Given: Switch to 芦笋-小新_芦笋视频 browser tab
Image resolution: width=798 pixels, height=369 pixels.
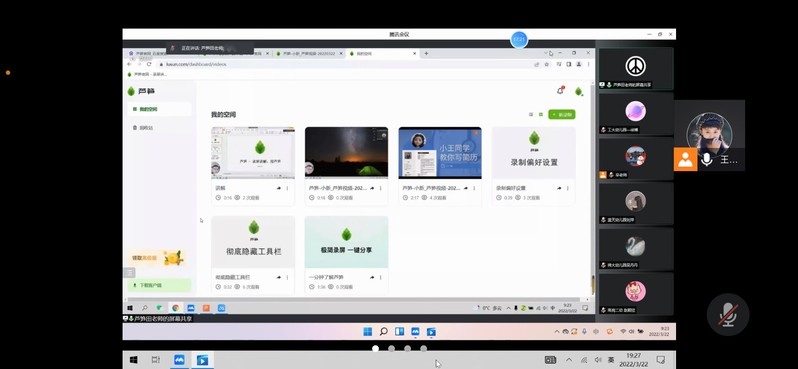Looking at the screenshot, I should 309,53.
